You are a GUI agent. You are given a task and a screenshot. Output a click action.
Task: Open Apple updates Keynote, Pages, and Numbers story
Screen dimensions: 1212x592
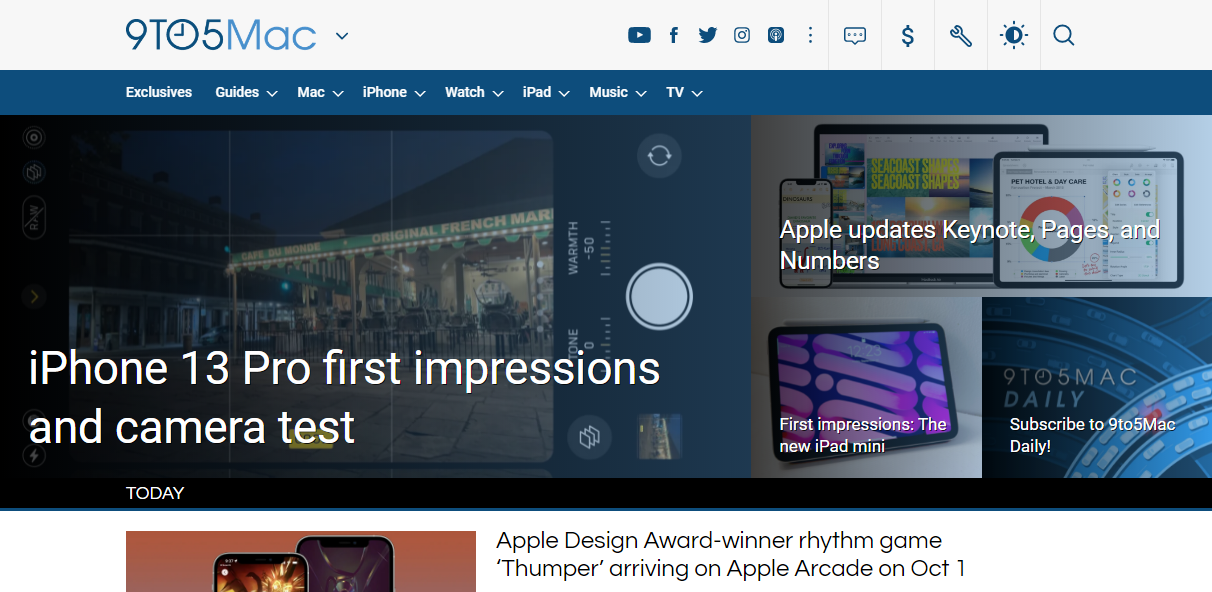969,245
